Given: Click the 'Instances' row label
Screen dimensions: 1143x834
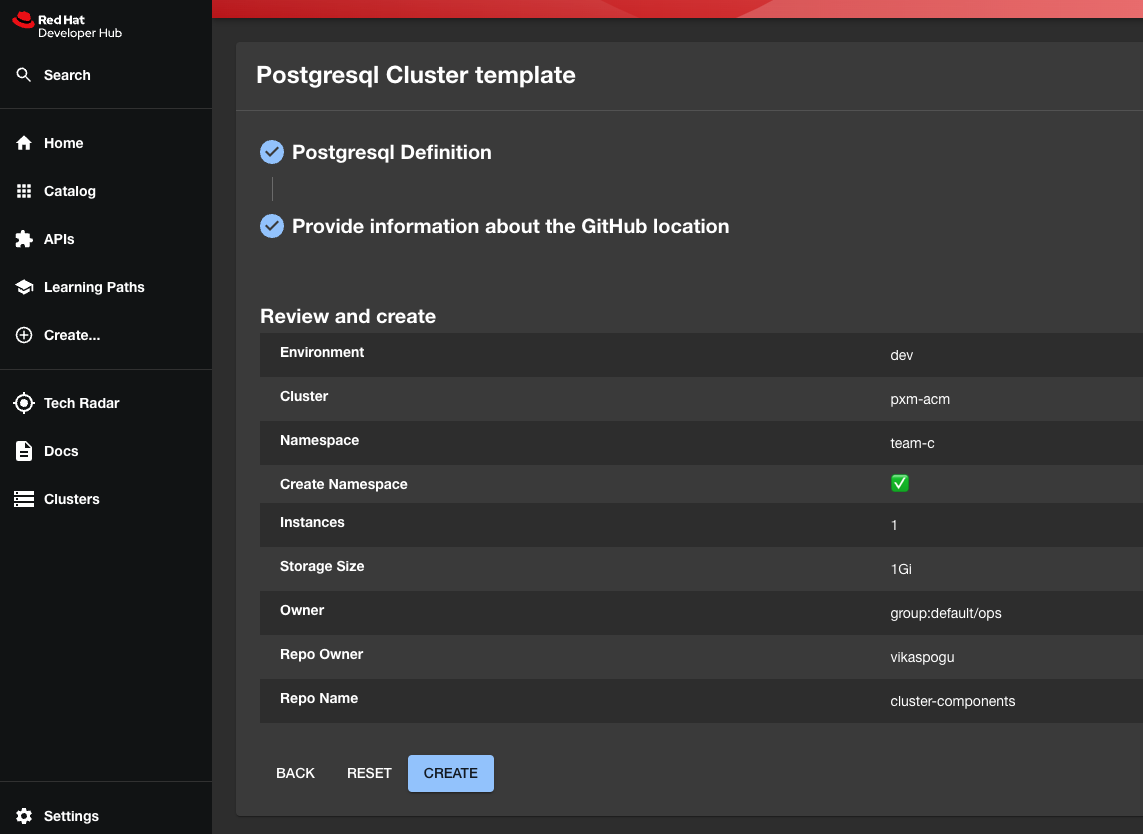Looking at the screenshot, I should click(x=312, y=522).
